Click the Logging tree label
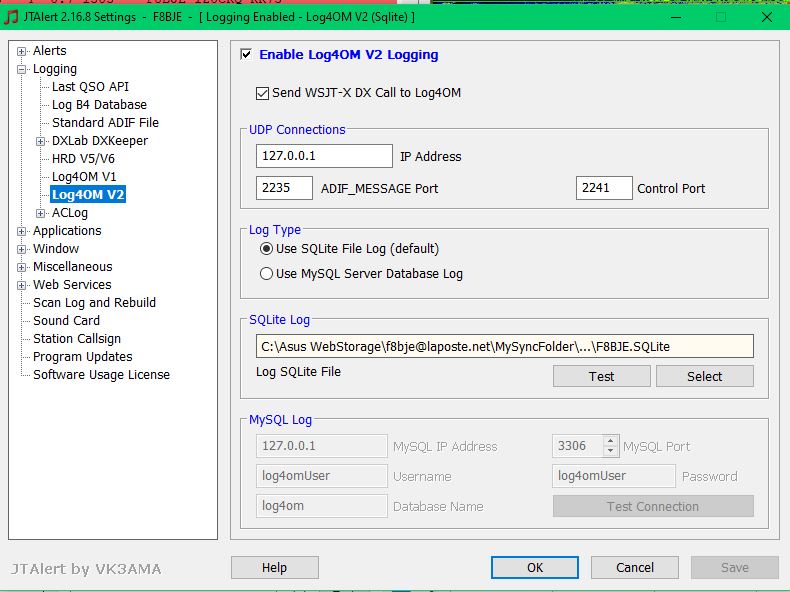Image resolution: width=790 pixels, height=592 pixels. click(x=55, y=69)
